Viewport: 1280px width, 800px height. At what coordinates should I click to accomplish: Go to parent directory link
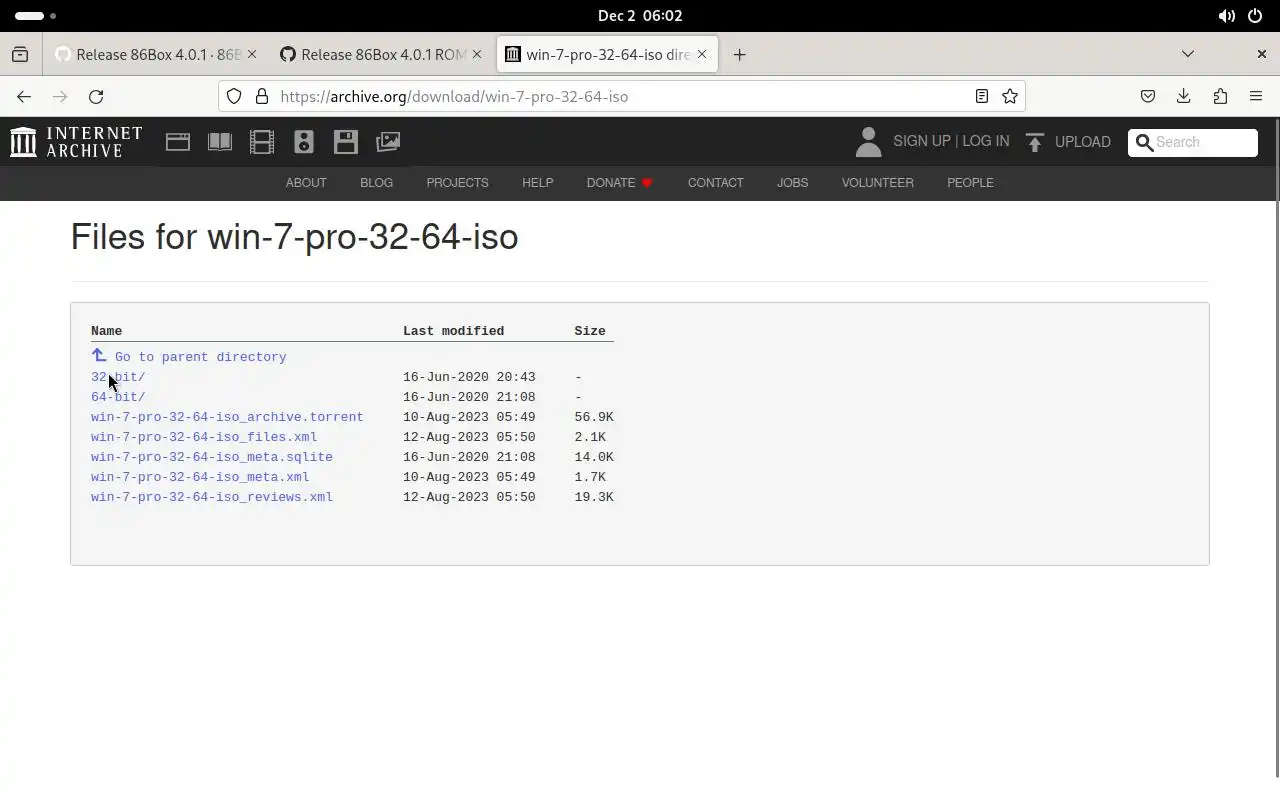click(x=200, y=357)
